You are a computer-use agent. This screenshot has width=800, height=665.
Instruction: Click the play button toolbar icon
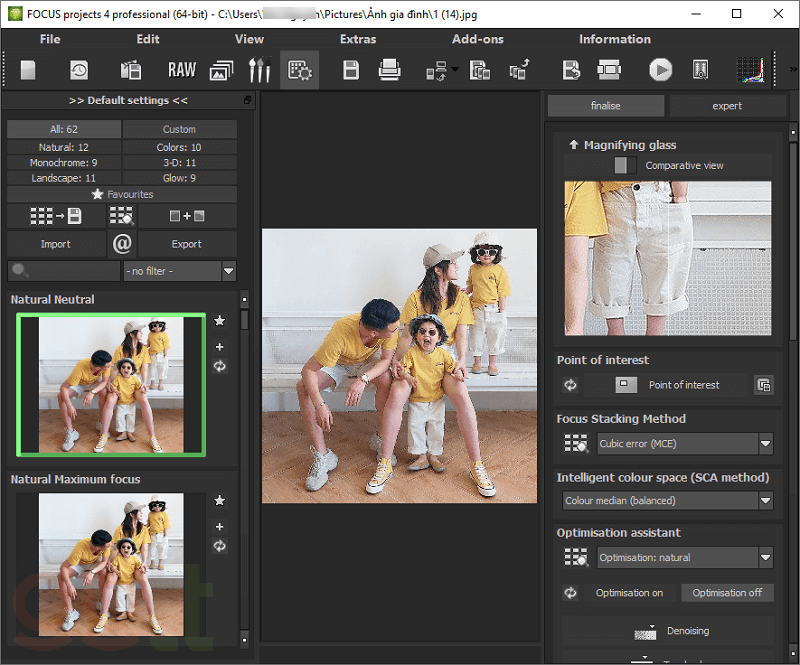pyautogui.click(x=660, y=70)
